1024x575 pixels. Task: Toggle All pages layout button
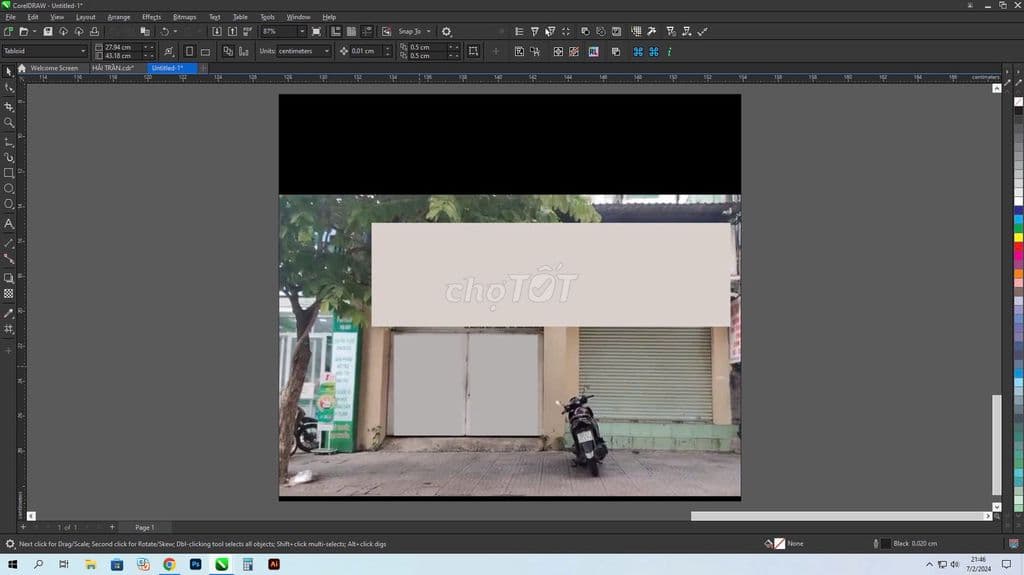pyautogui.click(x=228, y=51)
